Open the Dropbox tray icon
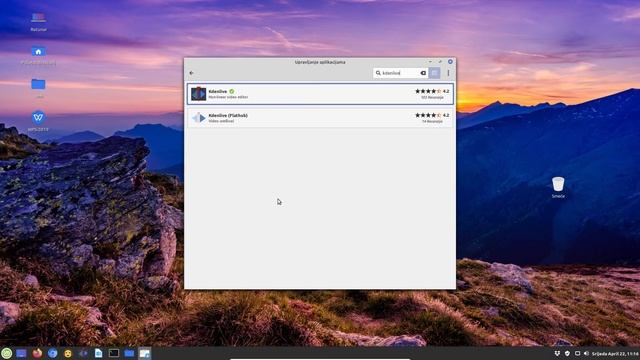This screenshot has width=640, height=360. pyautogui.click(x=557, y=353)
